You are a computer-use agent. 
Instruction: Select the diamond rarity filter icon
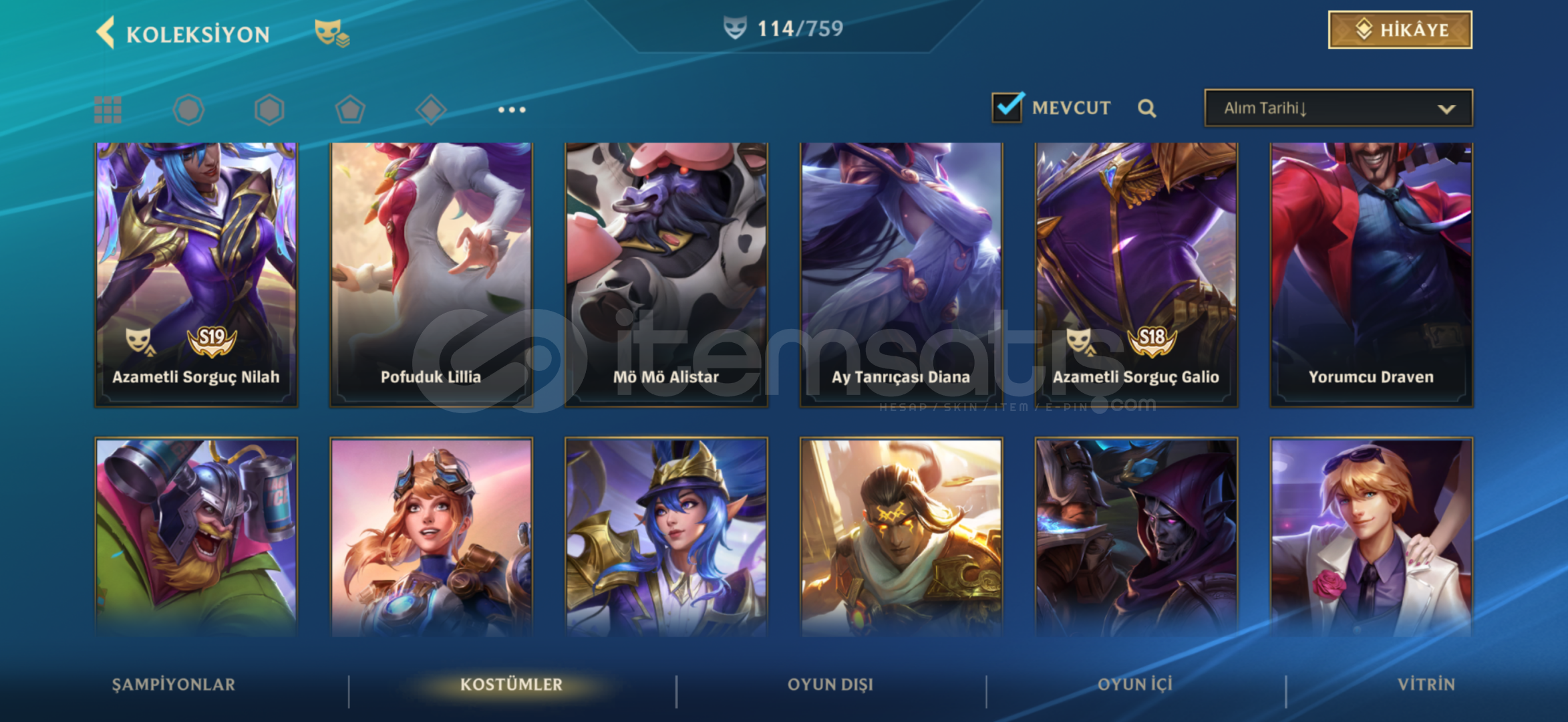click(x=431, y=110)
